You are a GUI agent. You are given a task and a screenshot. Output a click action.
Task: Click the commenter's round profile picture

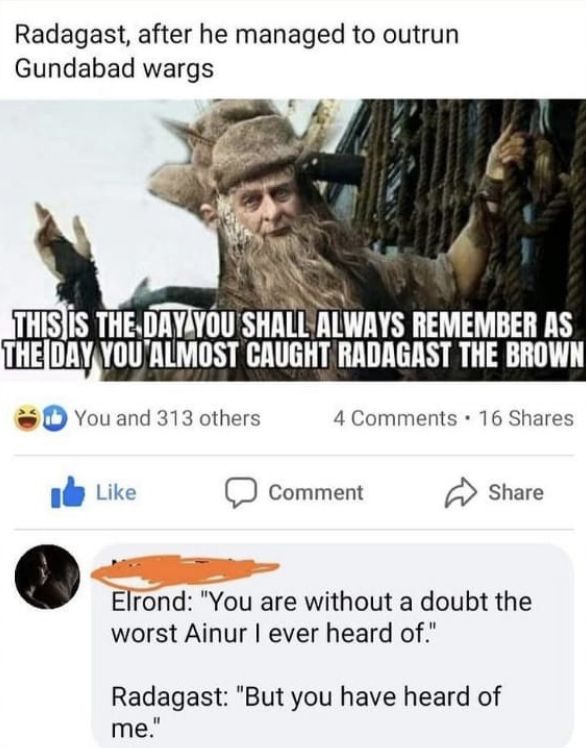tap(47, 576)
